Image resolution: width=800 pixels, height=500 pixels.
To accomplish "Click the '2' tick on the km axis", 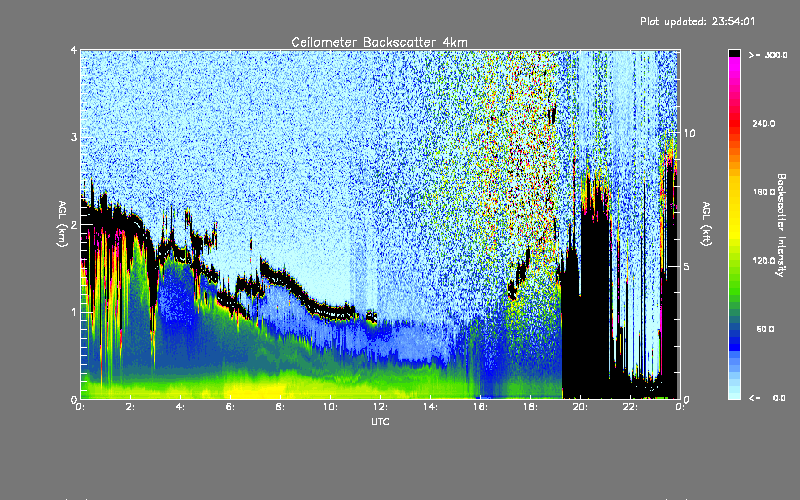I will tap(74, 224).
